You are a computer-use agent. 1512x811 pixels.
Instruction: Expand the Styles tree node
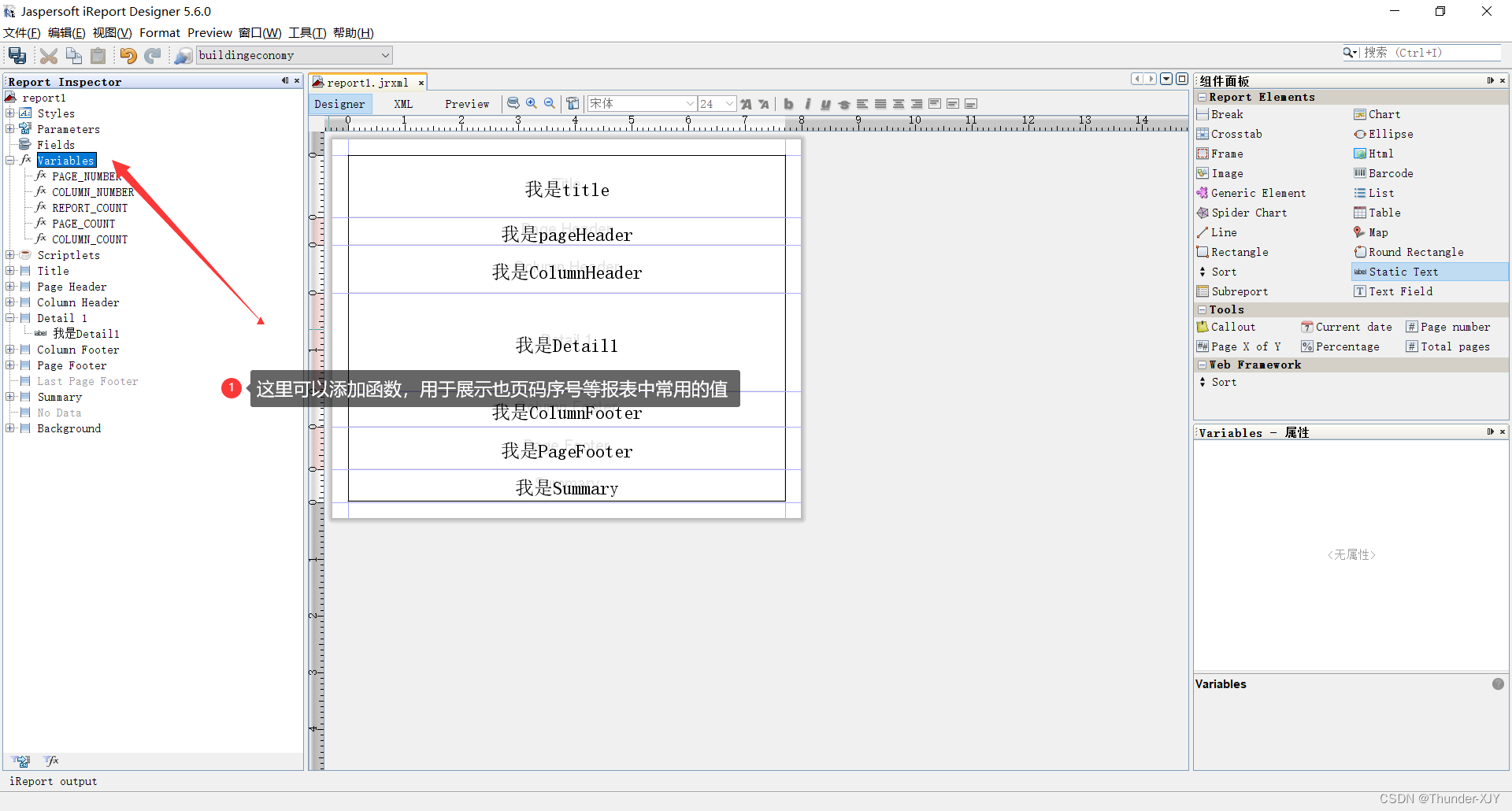pyautogui.click(x=10, y=113)
